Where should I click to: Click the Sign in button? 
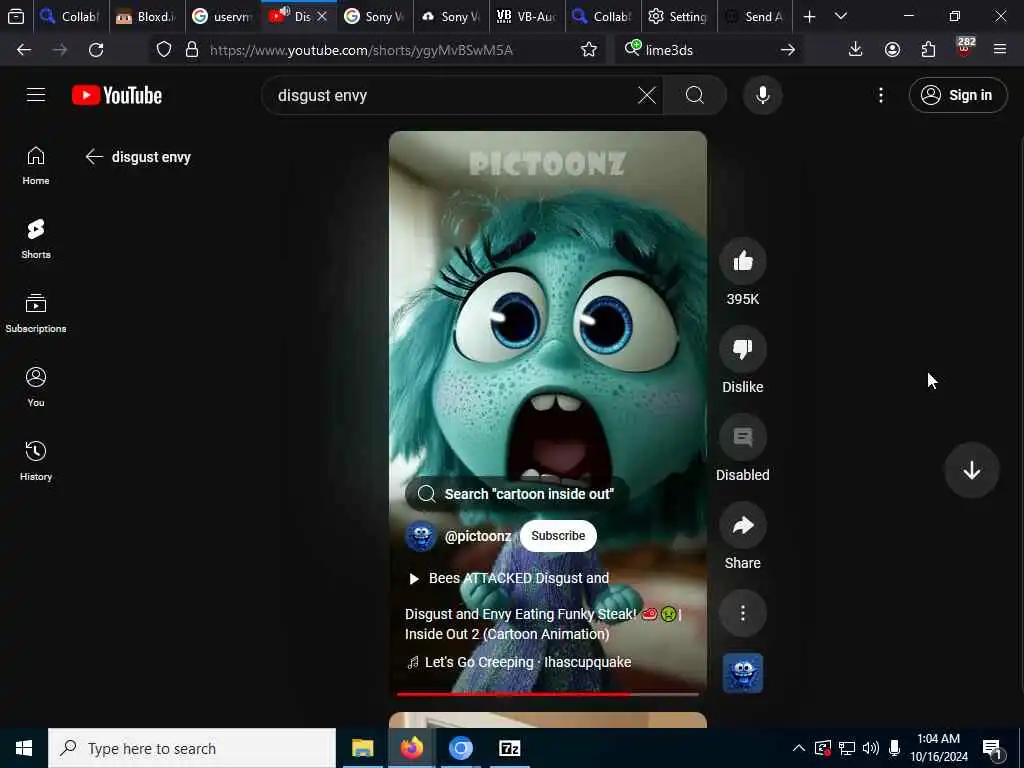[958, 95]
